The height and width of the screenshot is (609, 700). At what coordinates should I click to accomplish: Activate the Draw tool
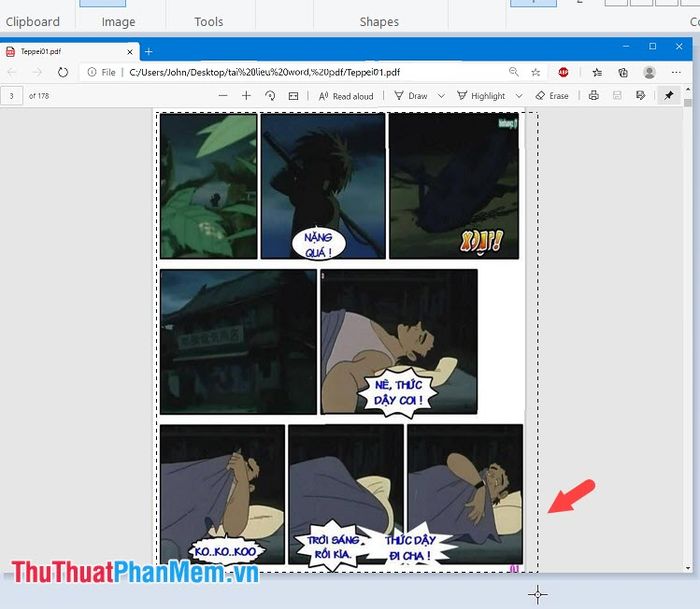411,96
